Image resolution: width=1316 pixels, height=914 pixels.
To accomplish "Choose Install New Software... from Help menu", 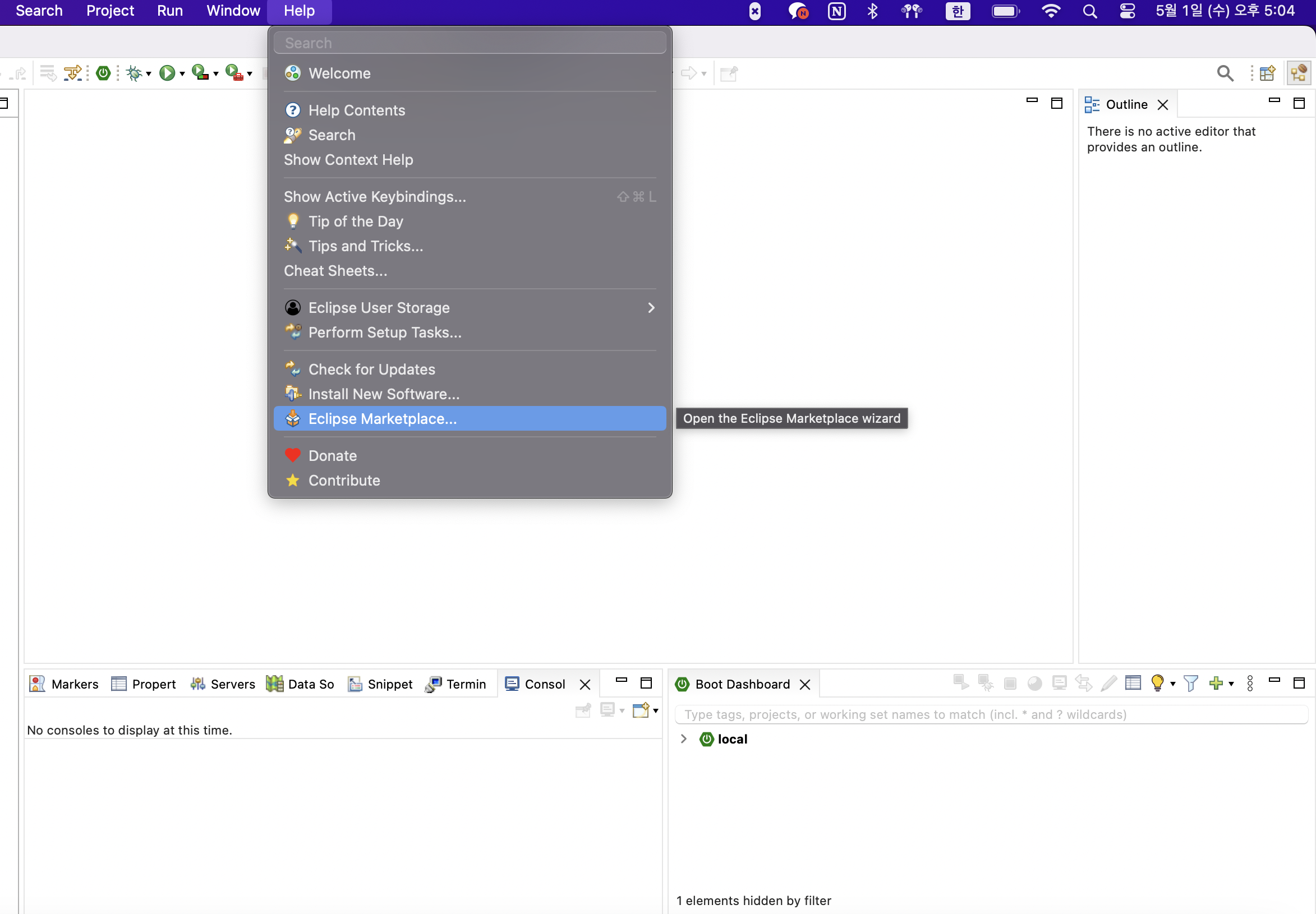I will pos(383,394).
